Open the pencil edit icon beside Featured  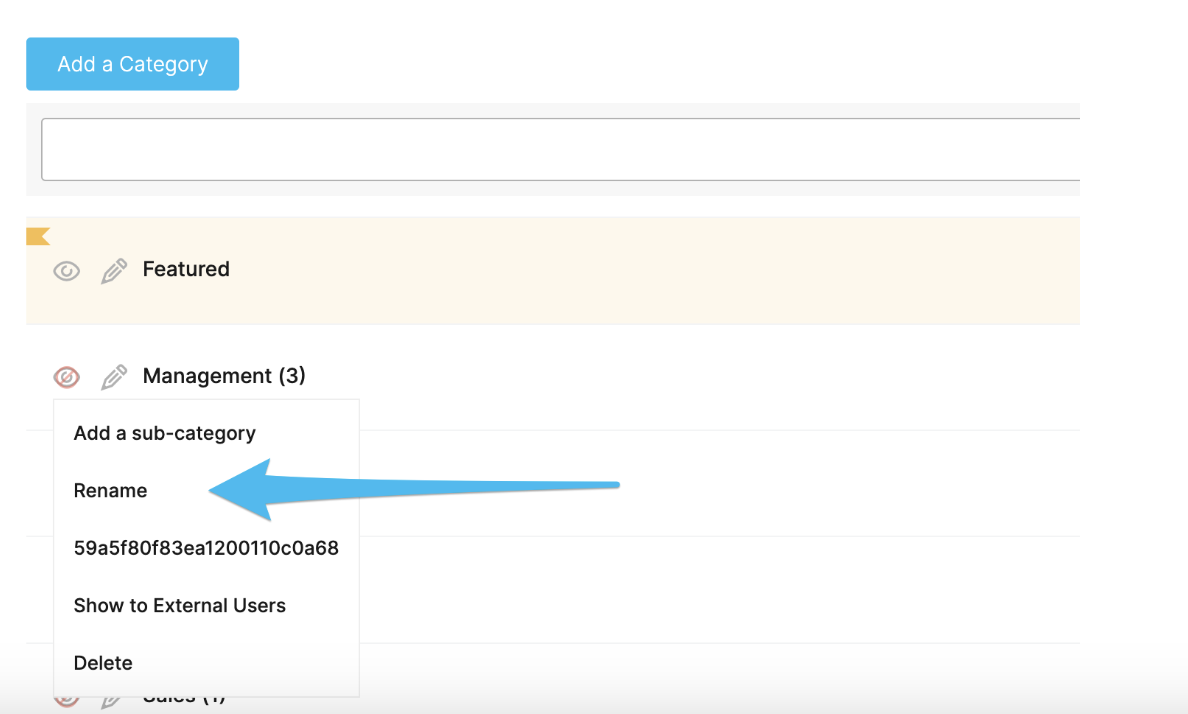[x=114, y=271]
